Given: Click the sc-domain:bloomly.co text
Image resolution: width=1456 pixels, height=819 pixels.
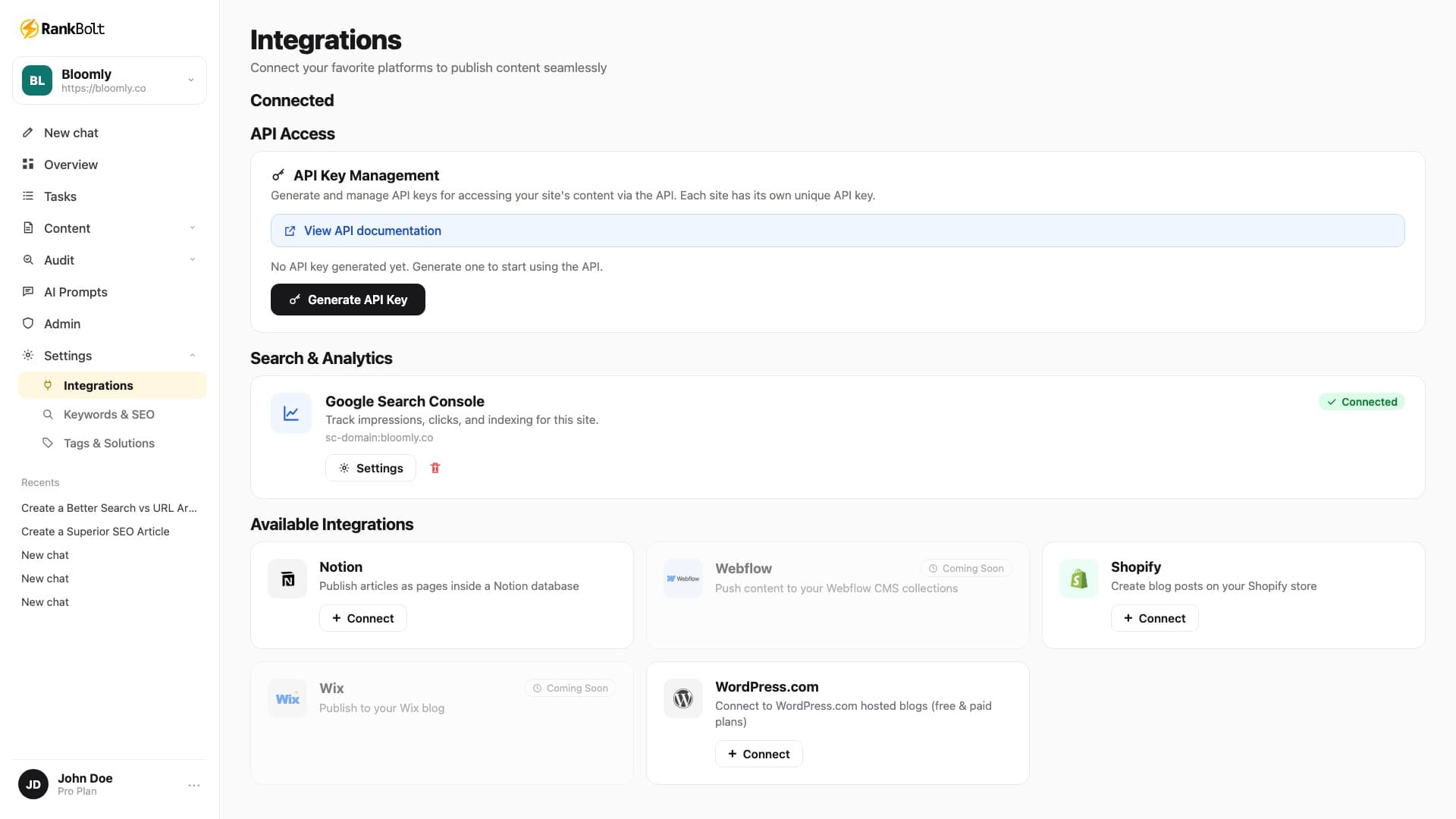Looking at the screenshot, I should [x=379, y=438].
